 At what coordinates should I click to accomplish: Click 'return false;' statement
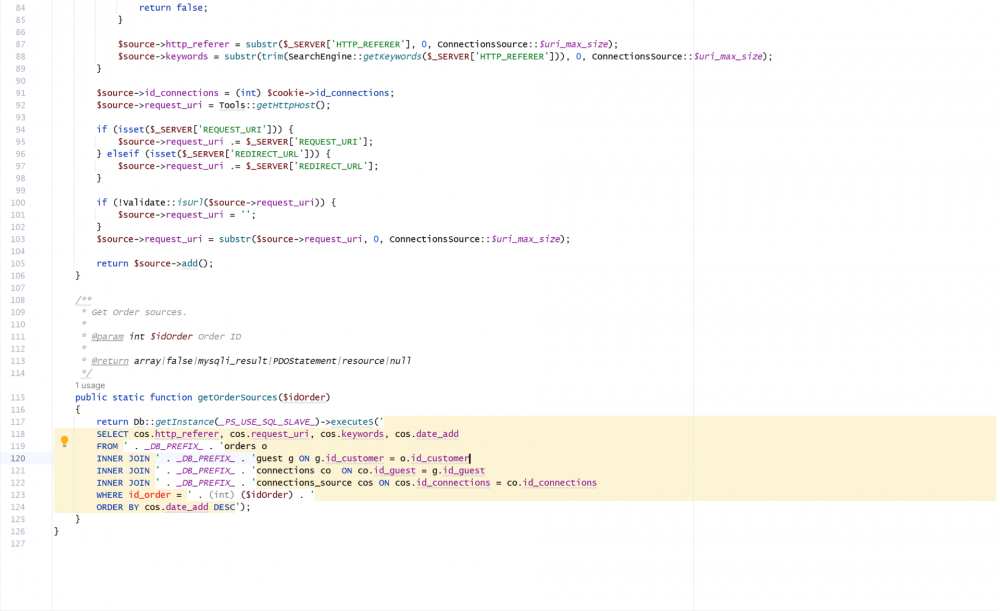click(x=173, y=8)
